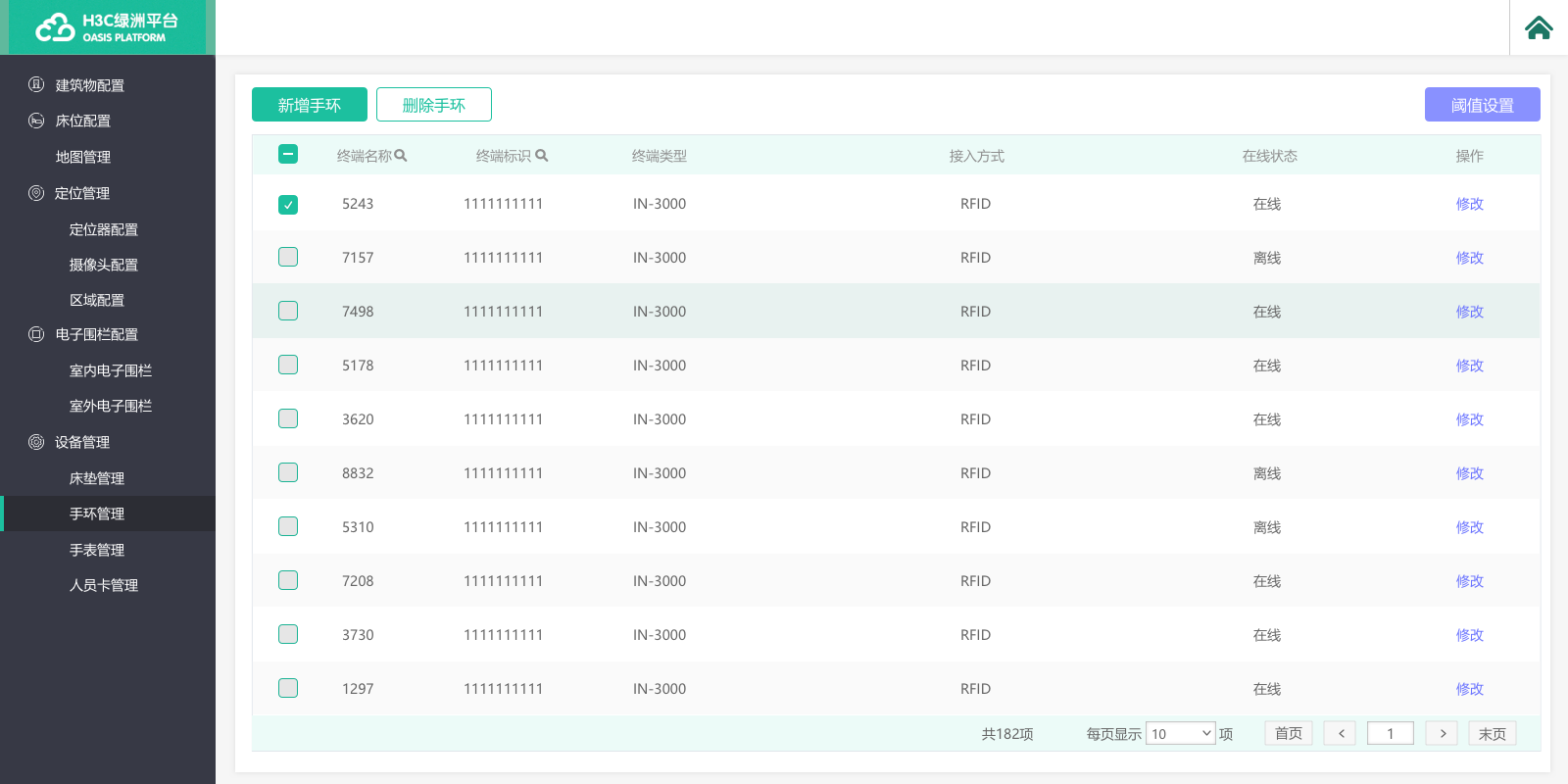Screen dimensions: 1568x784
Task: Check the checkbox for row 1297
Action: tap(288, 688)
